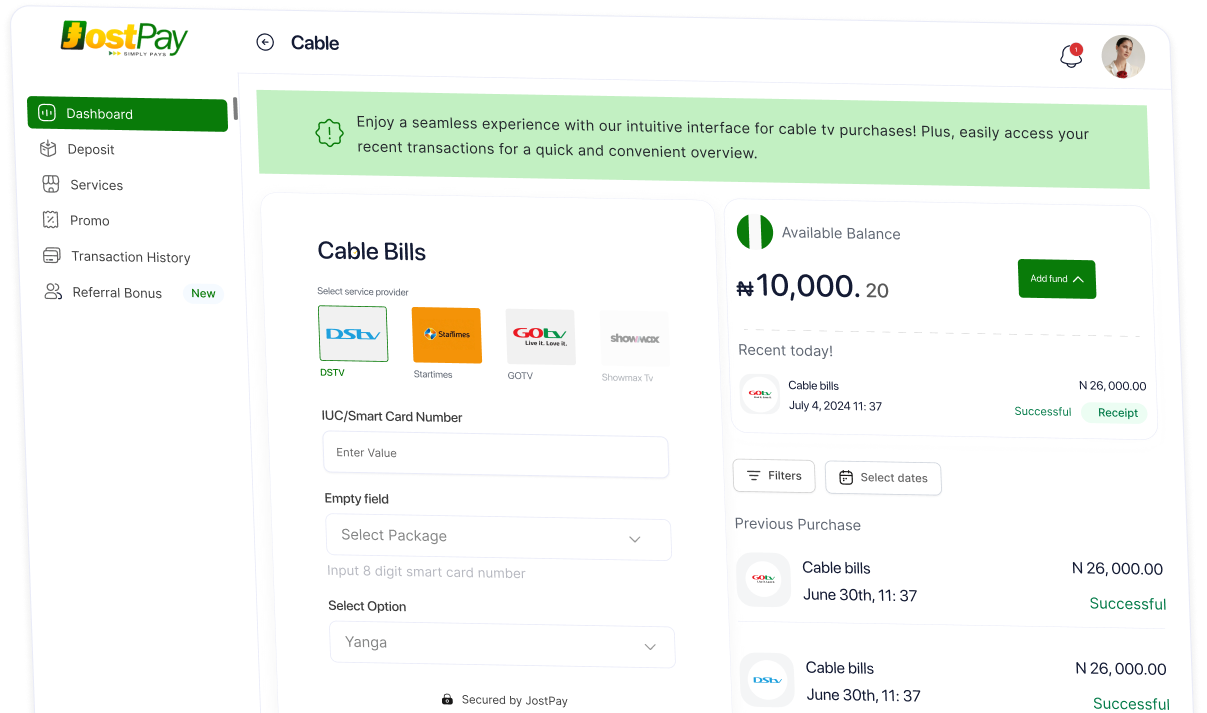The height and width of the screenshot is (713, 1207).
Task: Go to Dashboard in sidebar
Action: [x=127, y=114]
